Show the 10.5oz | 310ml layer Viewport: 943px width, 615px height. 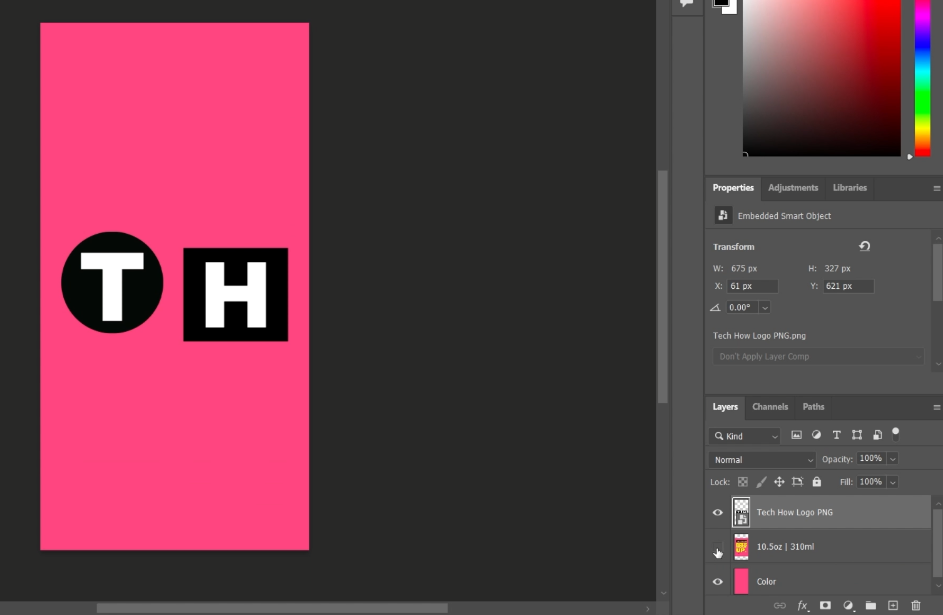click(x=717, y=547)
